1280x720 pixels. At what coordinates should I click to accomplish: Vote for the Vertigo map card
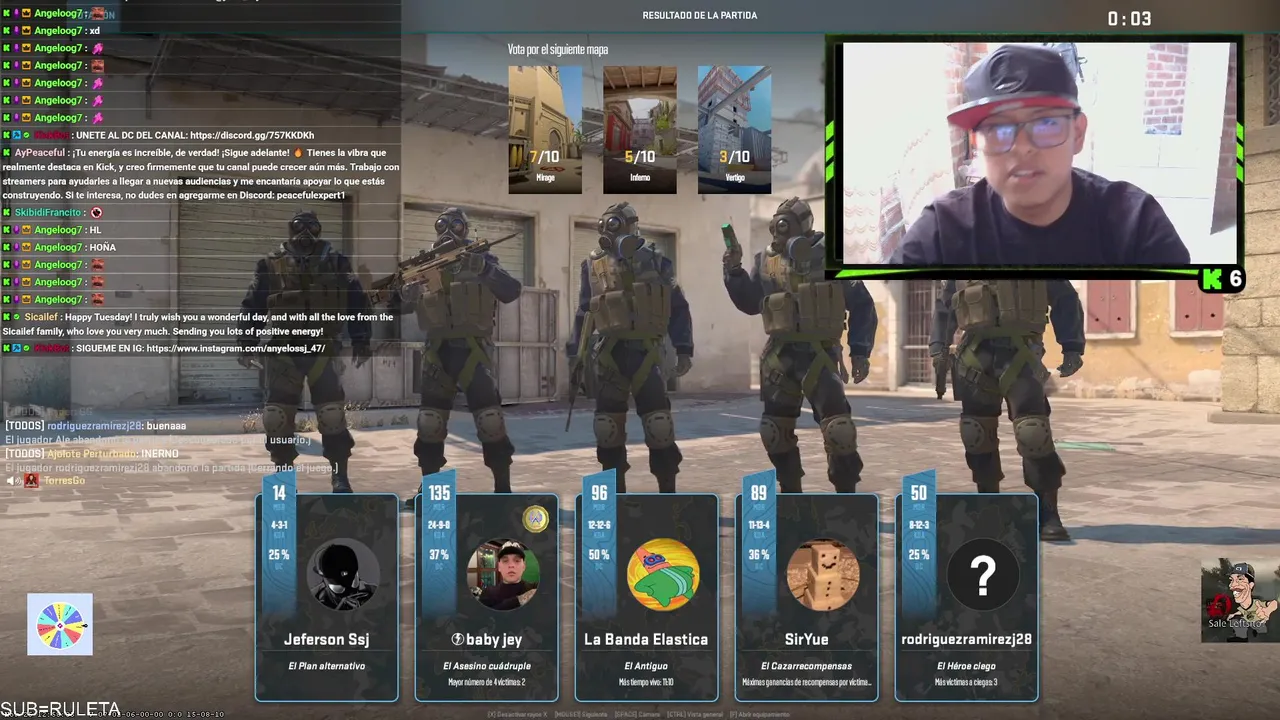tap(734, 129)
